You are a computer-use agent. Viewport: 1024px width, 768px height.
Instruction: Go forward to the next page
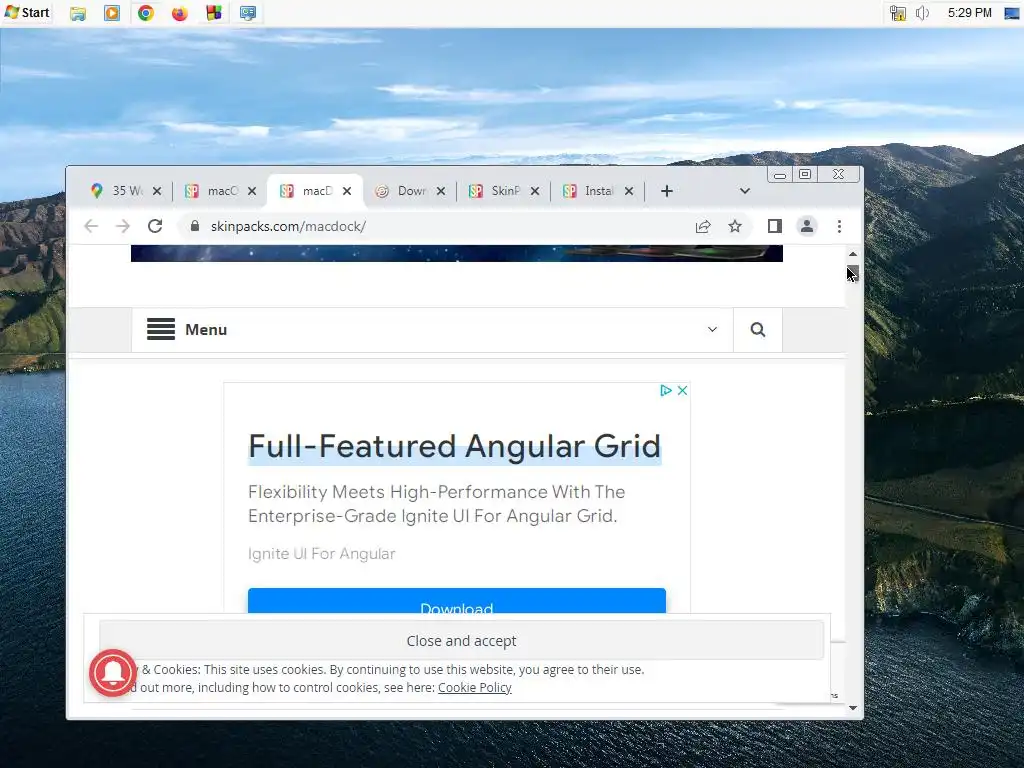(x=123, y=226)
